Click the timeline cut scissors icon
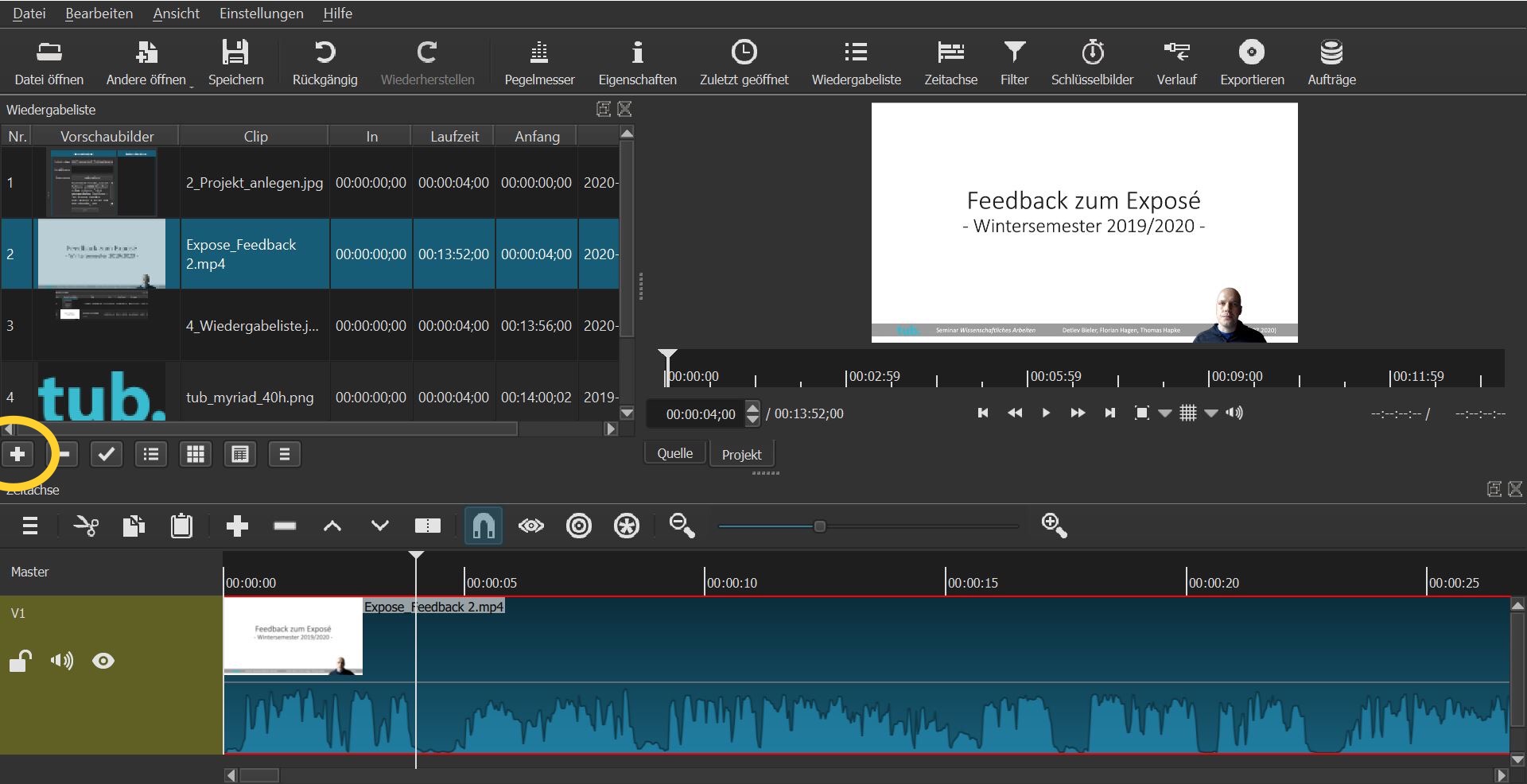 pyautogui.click(x=86, y=526)
